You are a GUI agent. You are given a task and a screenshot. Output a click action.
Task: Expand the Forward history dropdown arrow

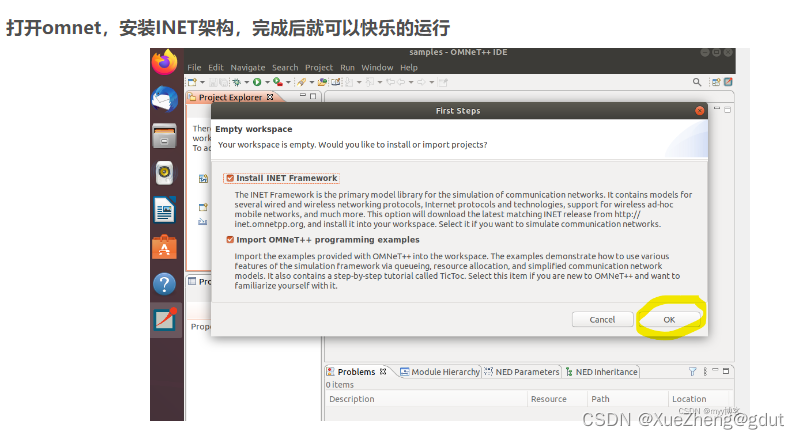point(432,82)
